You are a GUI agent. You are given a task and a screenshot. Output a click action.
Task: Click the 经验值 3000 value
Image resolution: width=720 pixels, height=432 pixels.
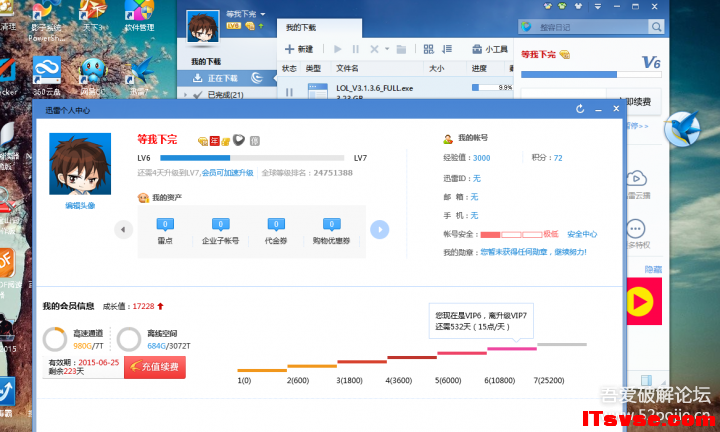(481, 158)
